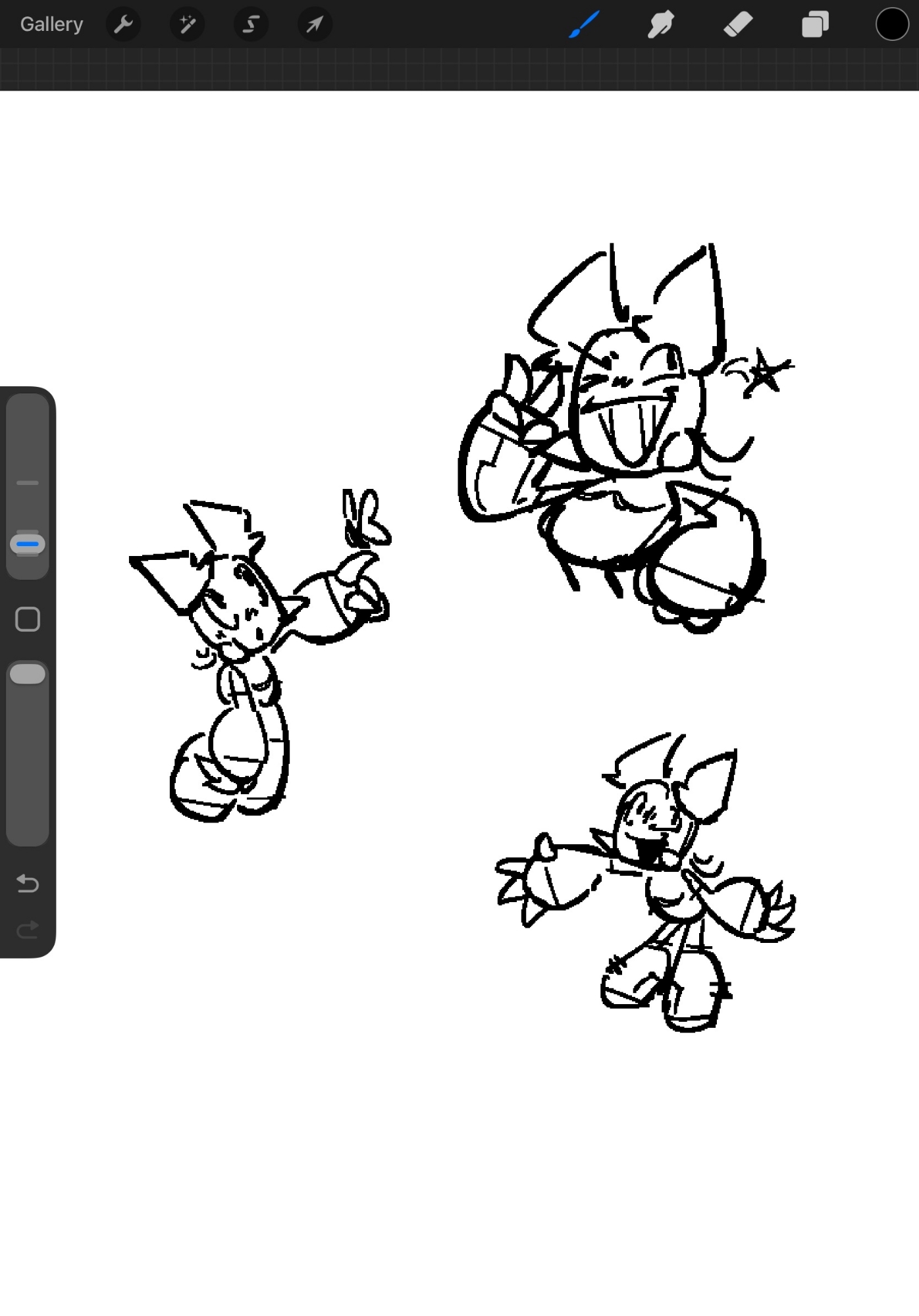The image size is (919, 1316).
Task: Open the Actions wrench menu
Action: coord(123,24)
